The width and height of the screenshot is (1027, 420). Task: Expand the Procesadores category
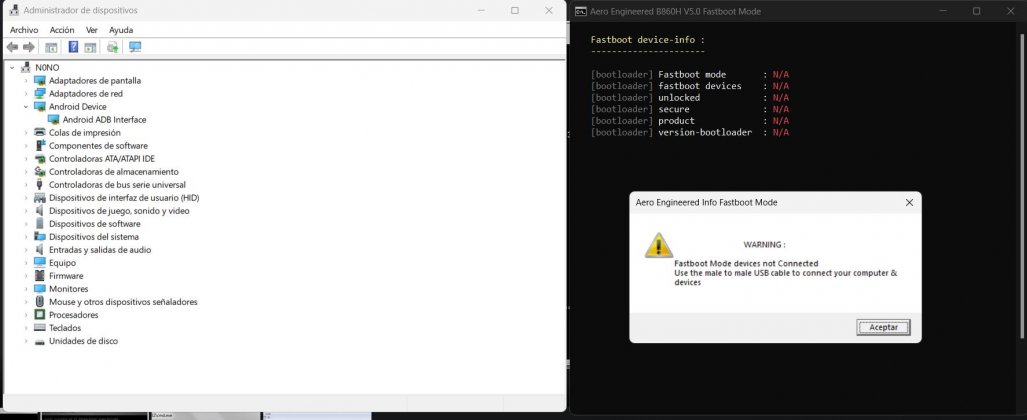[26, 315]
